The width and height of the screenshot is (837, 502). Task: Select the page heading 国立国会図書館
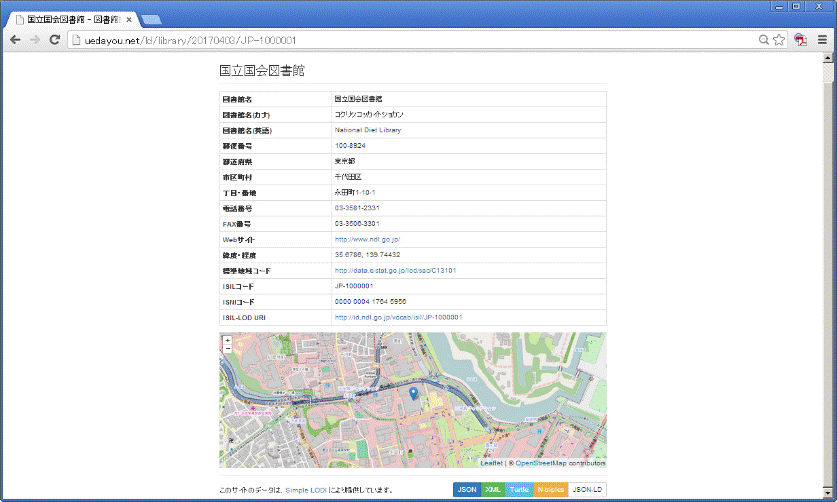[262, 70]
